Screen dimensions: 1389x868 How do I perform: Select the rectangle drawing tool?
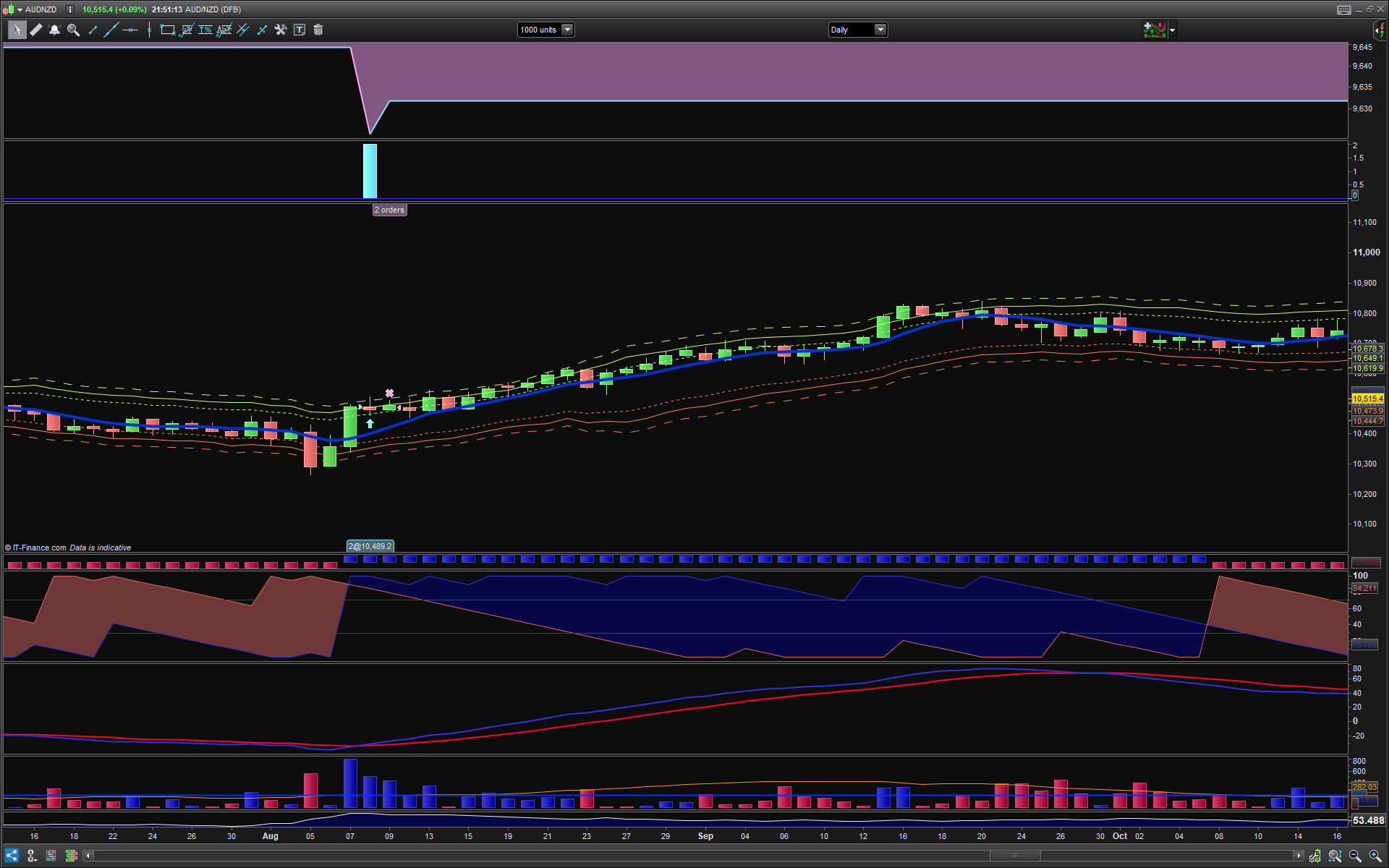167,30
